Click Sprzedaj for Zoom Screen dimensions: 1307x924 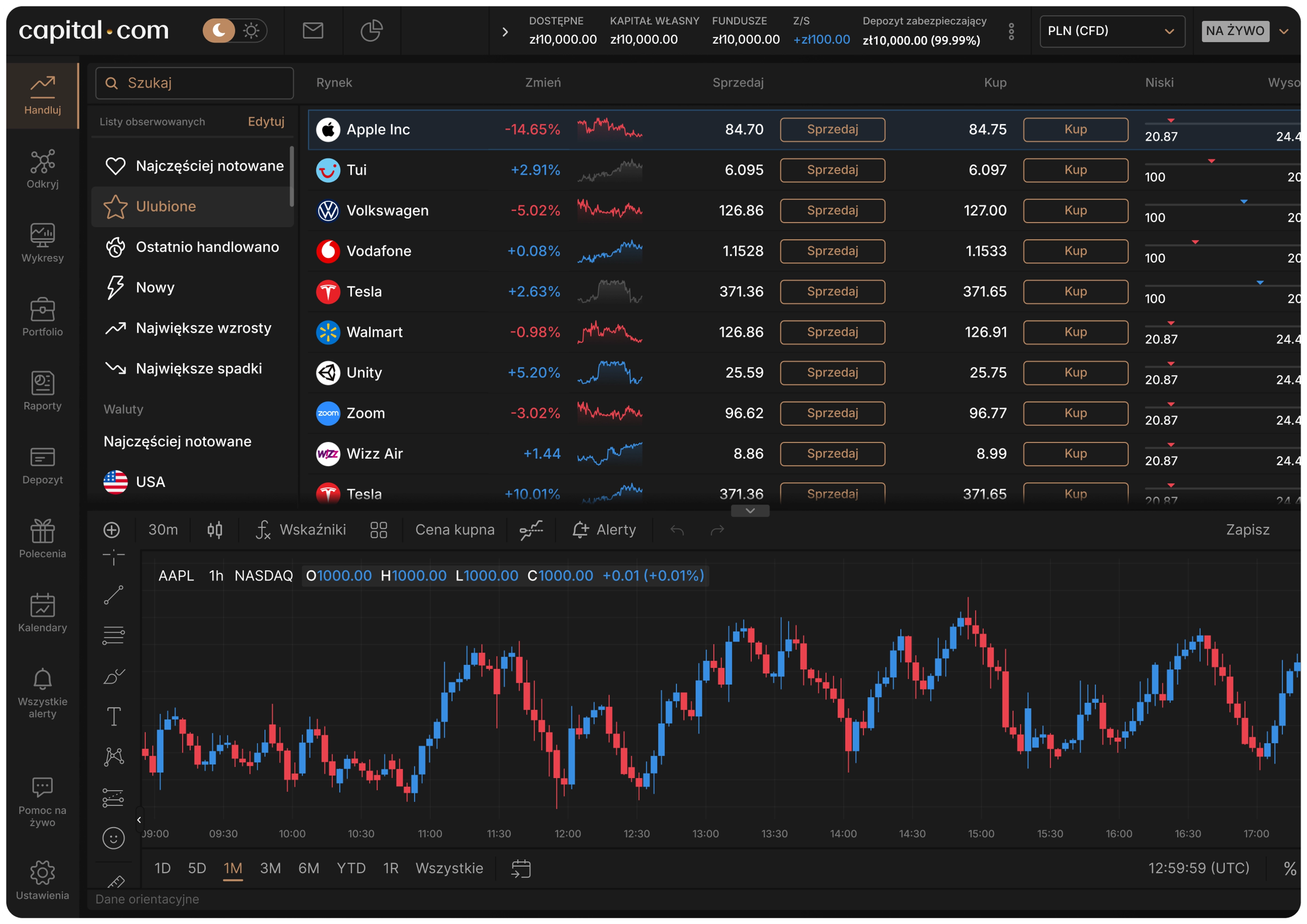(x=832, y=413)
